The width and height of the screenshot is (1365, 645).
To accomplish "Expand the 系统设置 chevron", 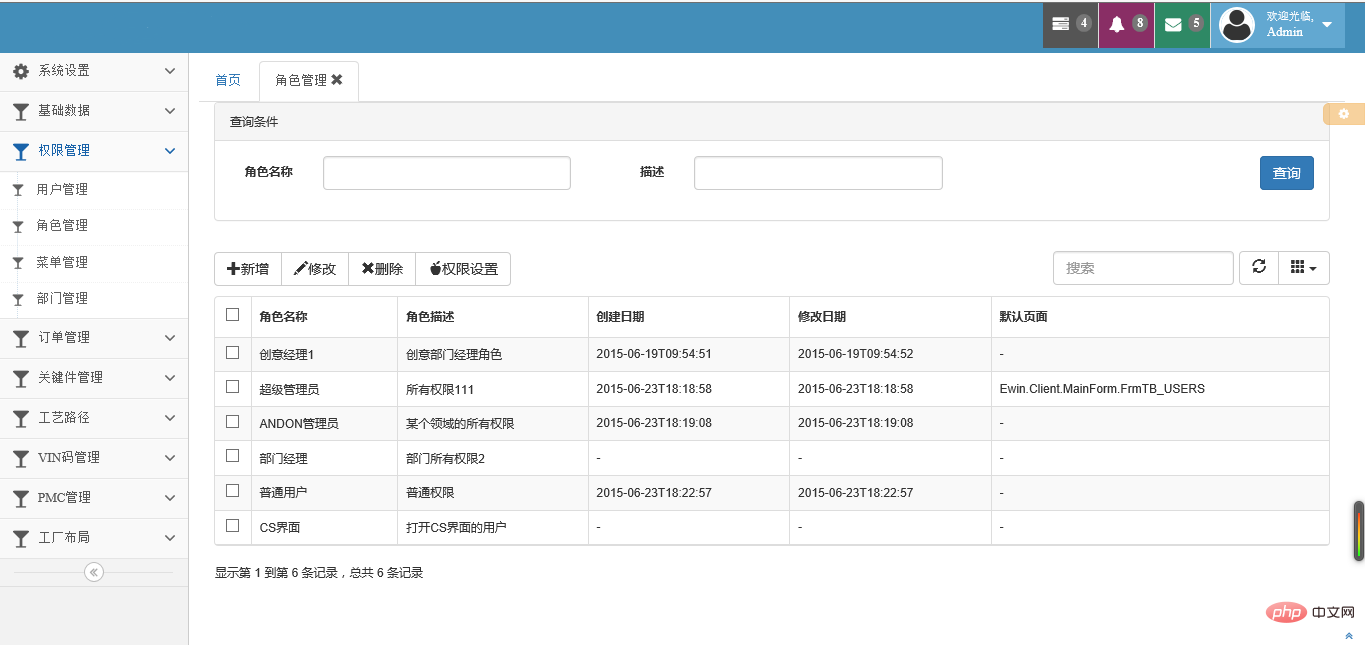I will tap(170, 71).
